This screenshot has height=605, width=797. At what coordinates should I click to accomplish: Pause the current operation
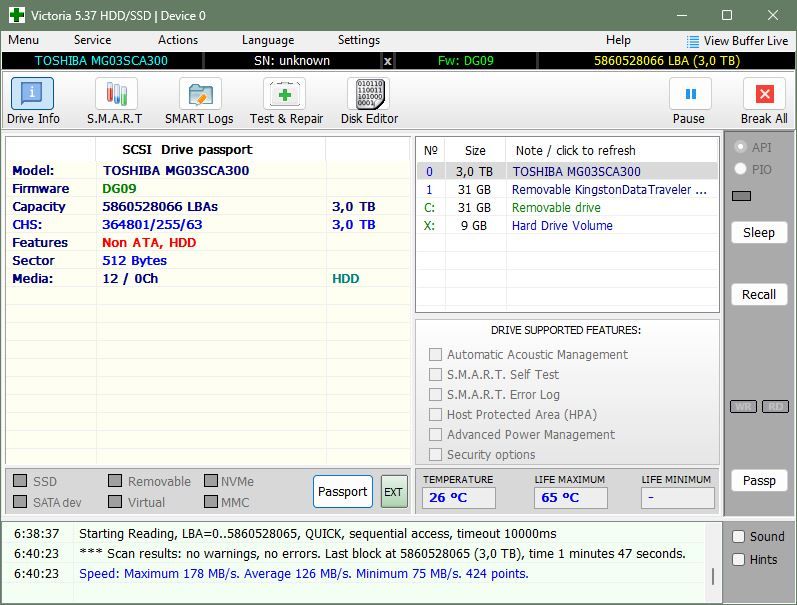point(690,94)
